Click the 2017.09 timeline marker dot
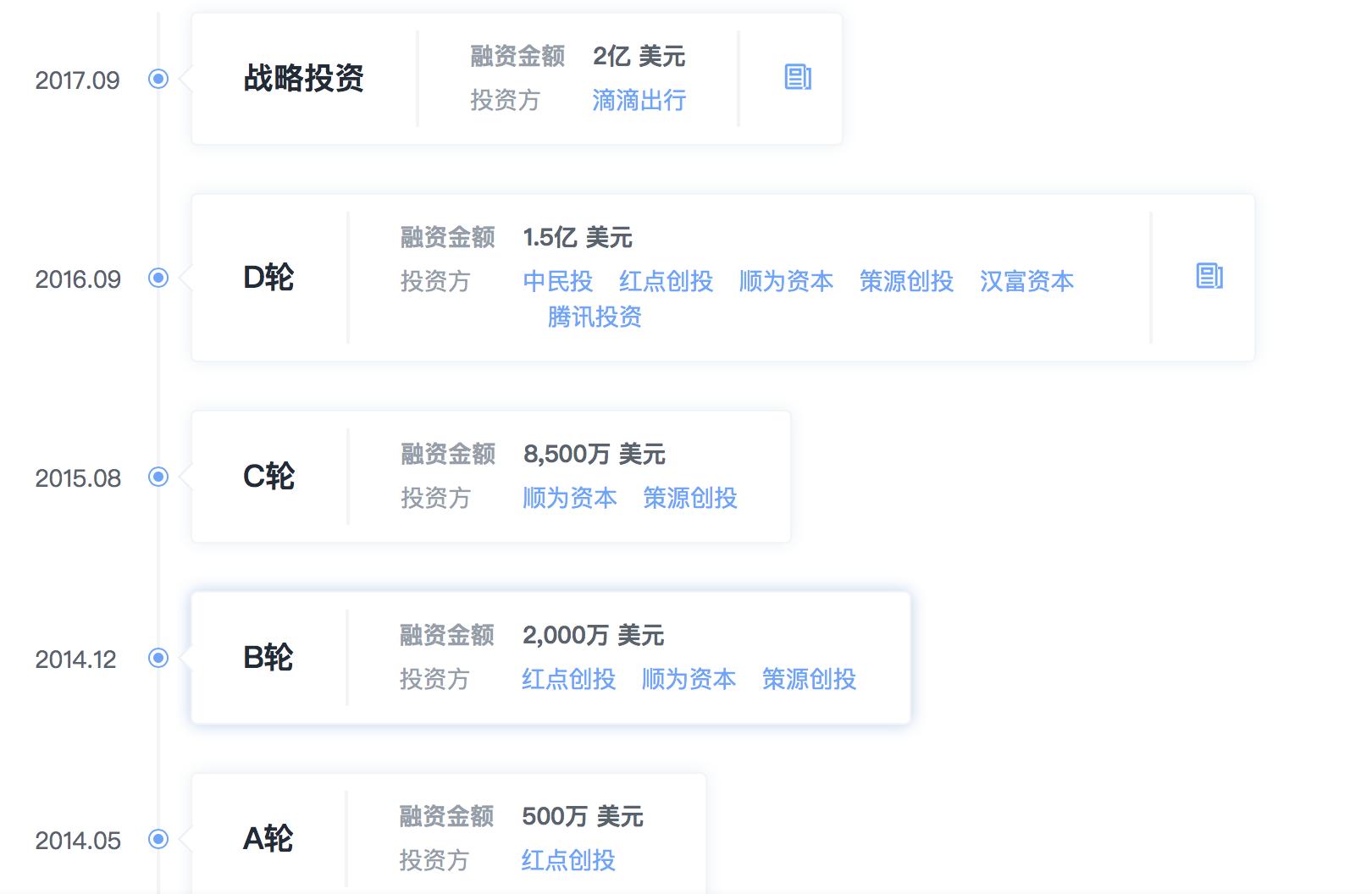Viewport: 1372px width, 894px height. 158,80
